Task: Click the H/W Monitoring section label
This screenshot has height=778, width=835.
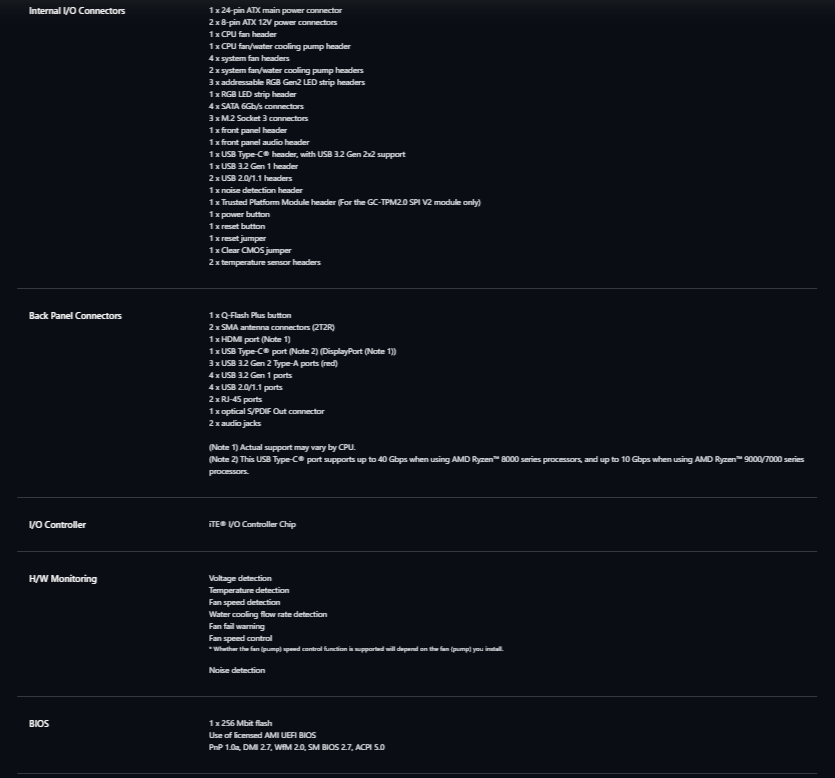Action: pyautogui.click(x=63, y=579)
